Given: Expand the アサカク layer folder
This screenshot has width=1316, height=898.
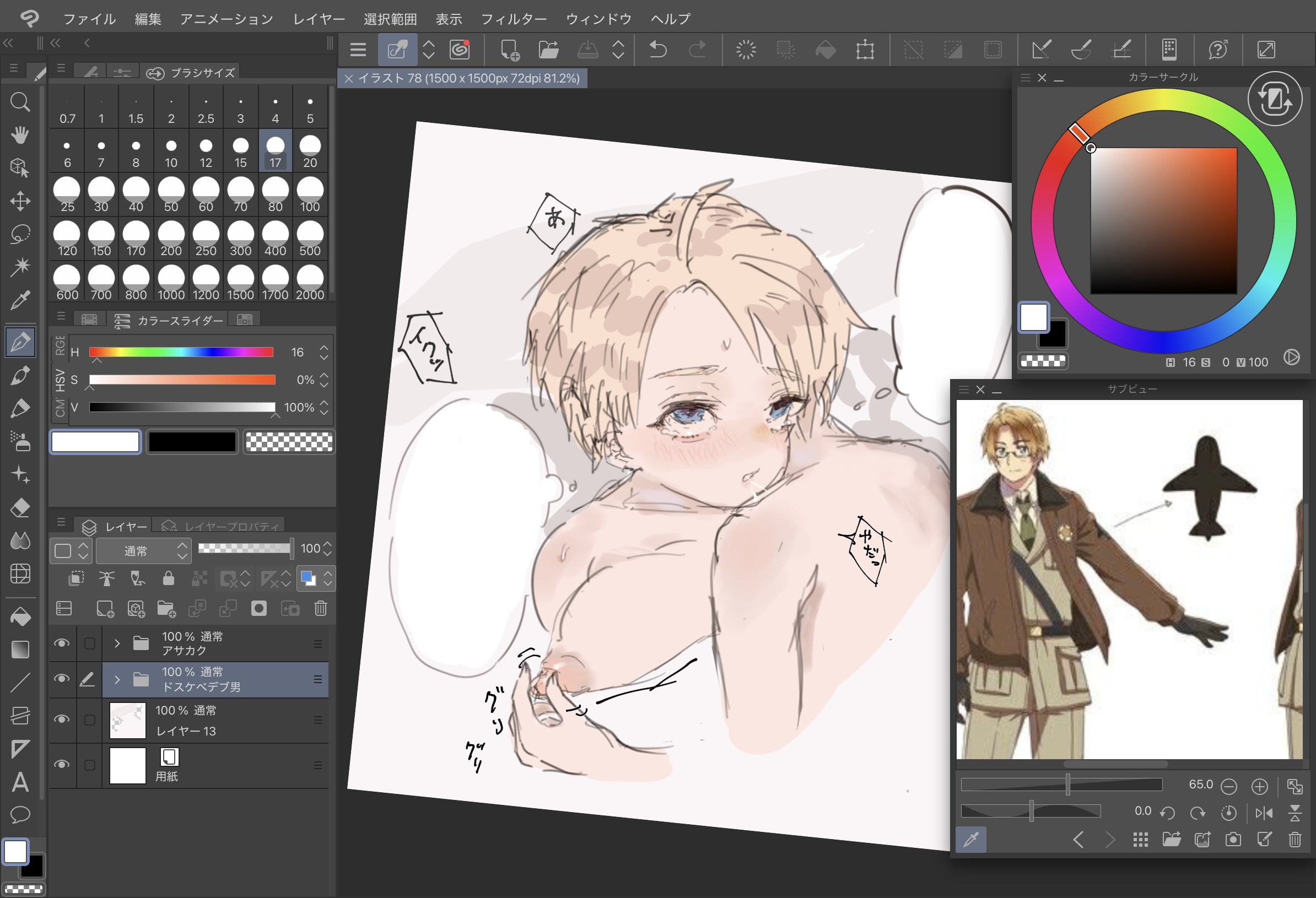Looking at the screenshot, I should 117,643.
